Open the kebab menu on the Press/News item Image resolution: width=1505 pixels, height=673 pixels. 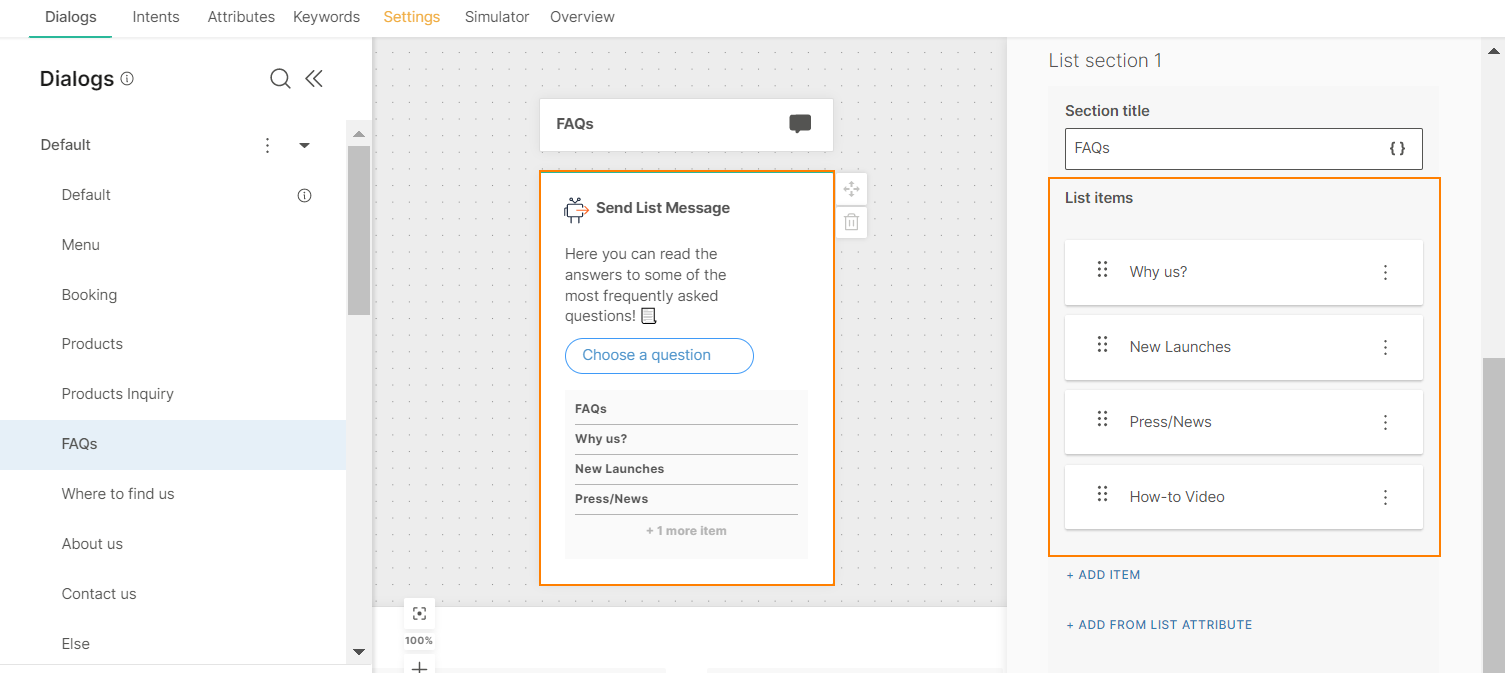pyautogui.click(x=1385, y=422)
